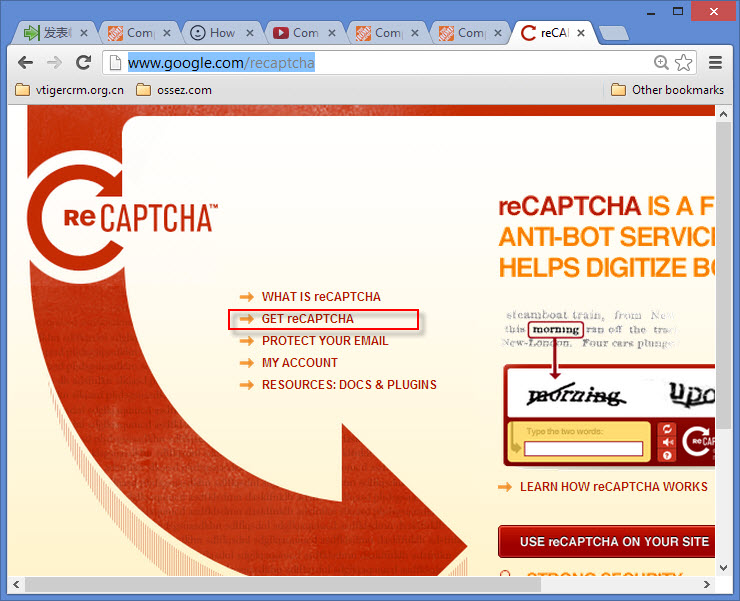
Task: Go back with the browser back arrow
Action: point(25,62)
